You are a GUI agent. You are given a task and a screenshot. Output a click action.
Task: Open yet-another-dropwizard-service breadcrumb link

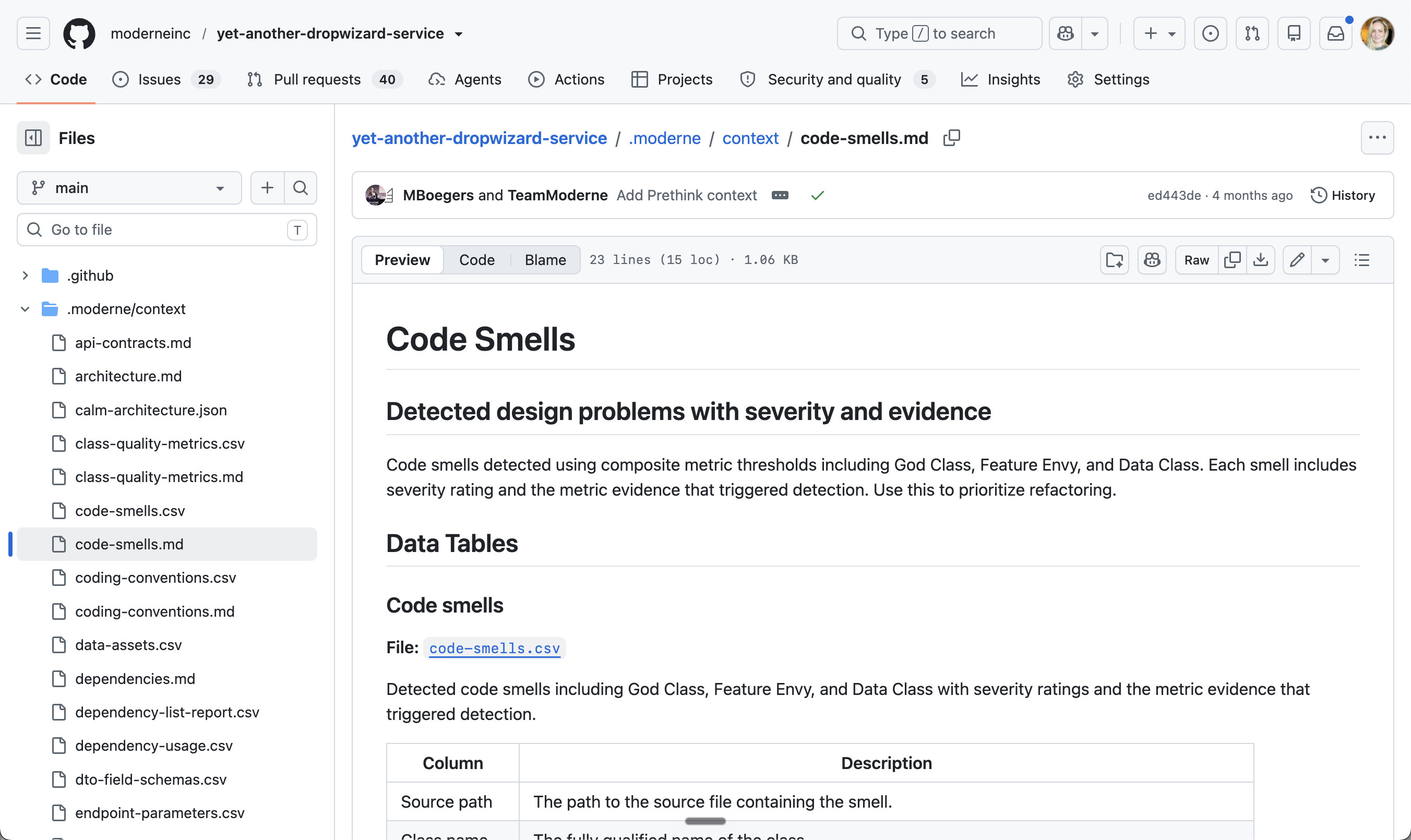(480, 138)
